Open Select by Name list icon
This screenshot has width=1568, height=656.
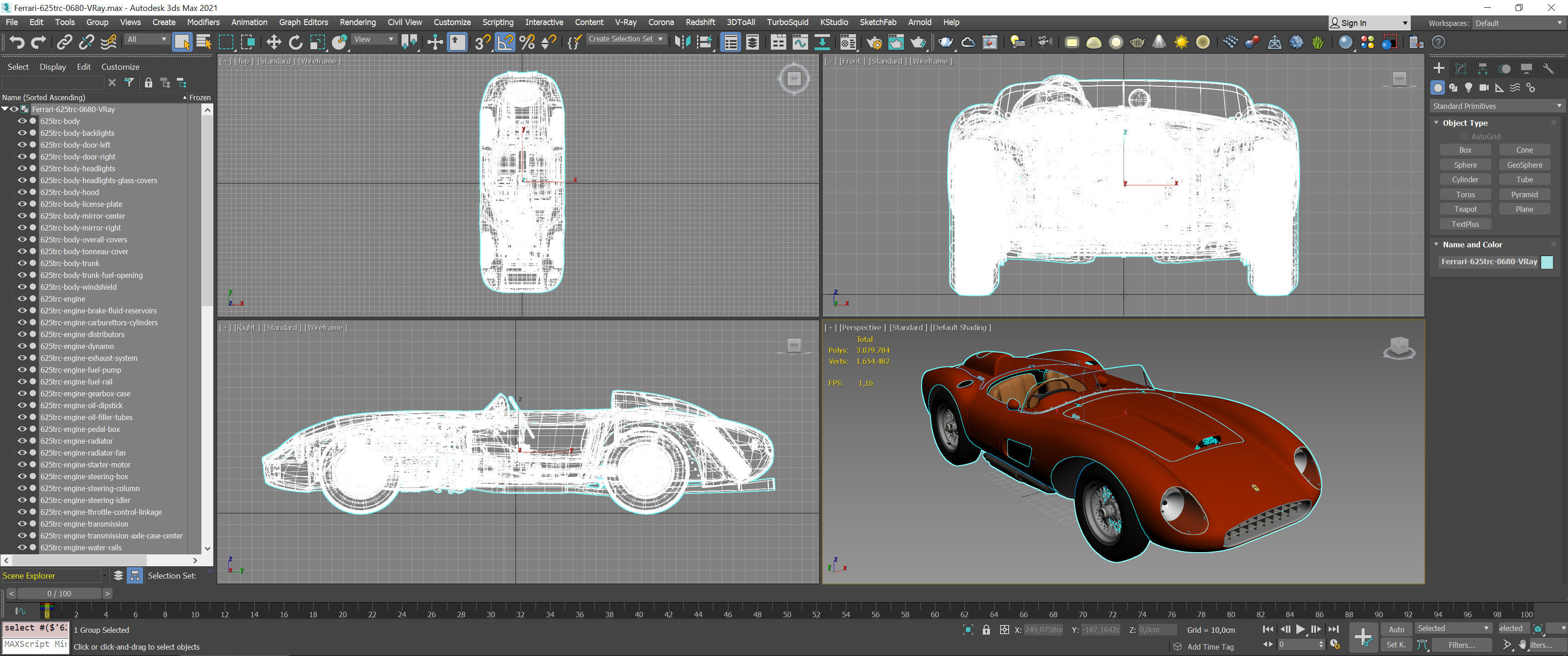pos(204,42)
